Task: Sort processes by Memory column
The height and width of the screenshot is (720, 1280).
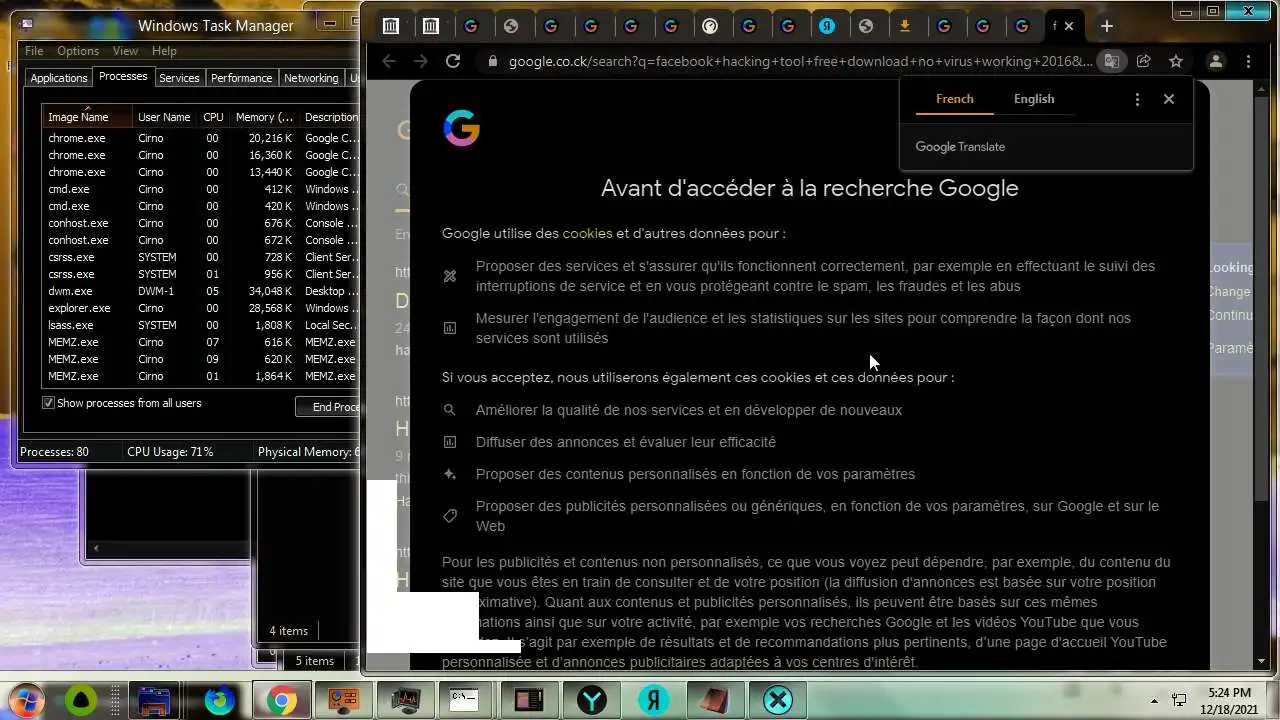Action: point(264,117)
